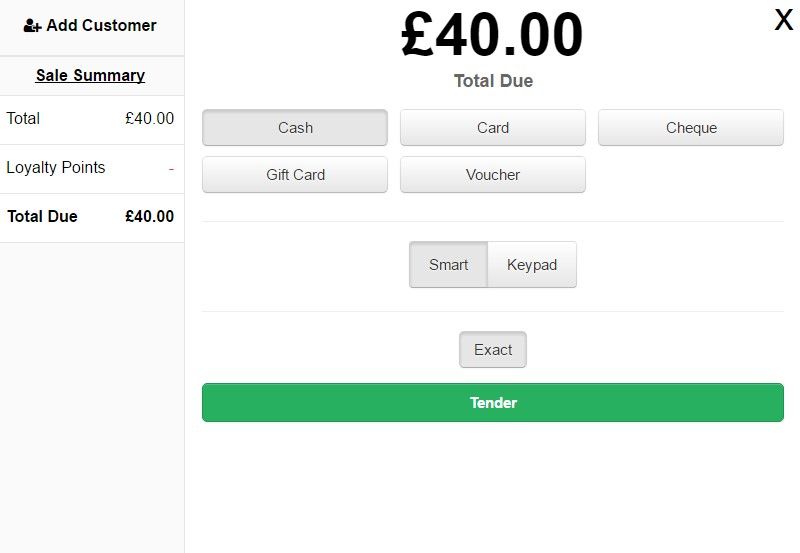Click the £40.00 value in Total row
The image size is (800, 553).
click(x=149, y=118)
